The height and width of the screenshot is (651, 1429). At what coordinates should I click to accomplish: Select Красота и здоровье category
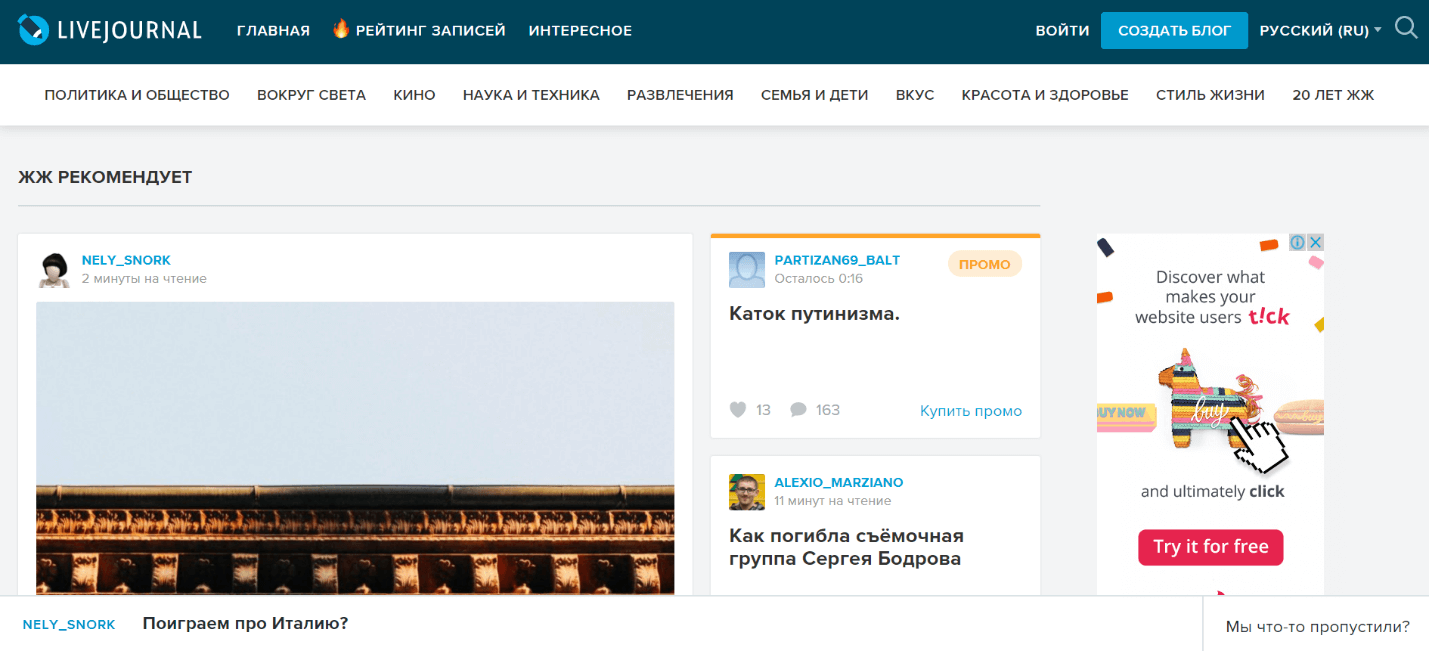point(1045,95)
